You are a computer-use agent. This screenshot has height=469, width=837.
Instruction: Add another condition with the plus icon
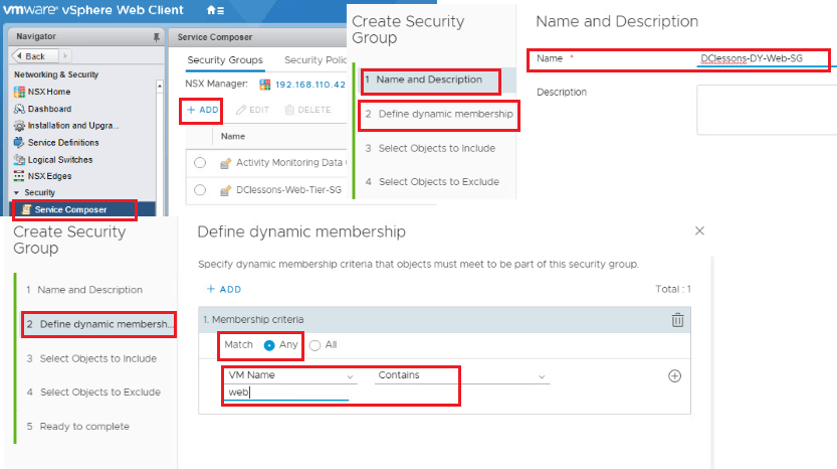pyautogui.click(x=675, y=376)
